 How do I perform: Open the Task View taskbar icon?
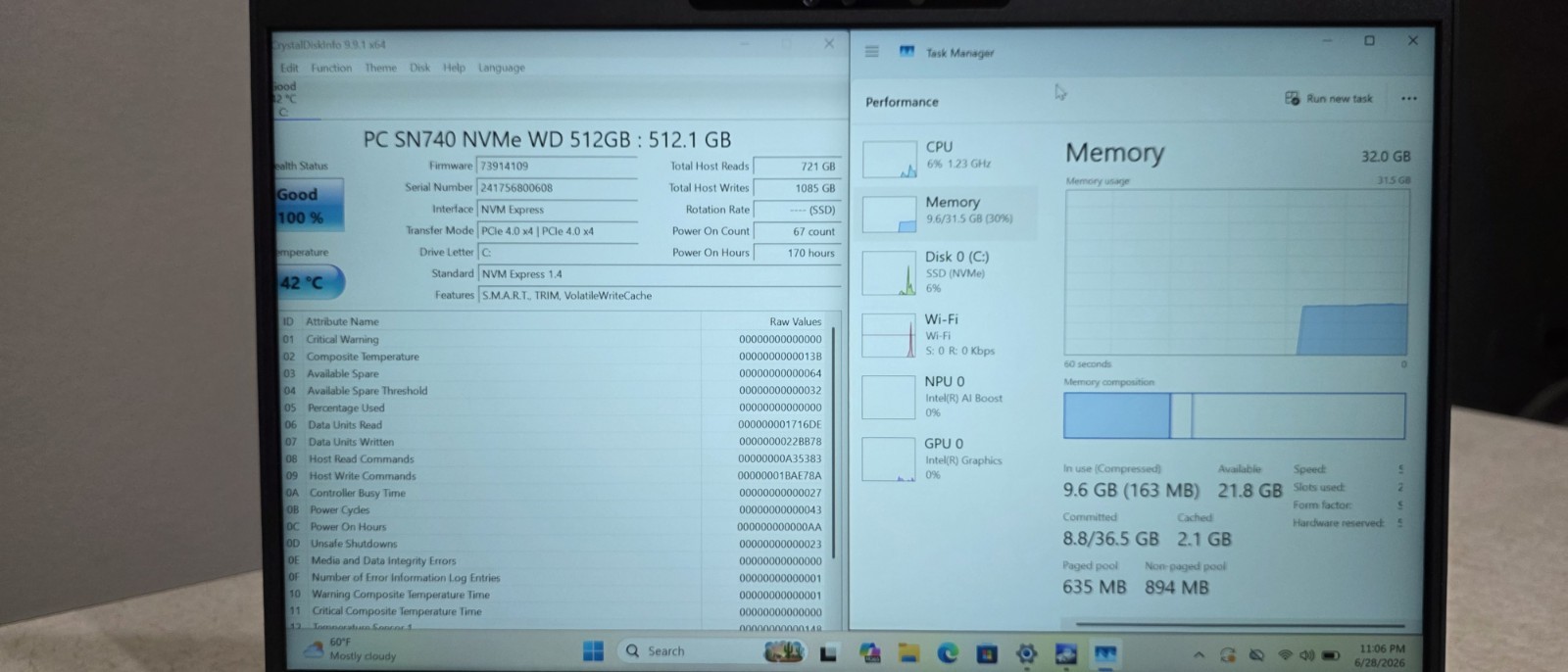click(828, 653)
